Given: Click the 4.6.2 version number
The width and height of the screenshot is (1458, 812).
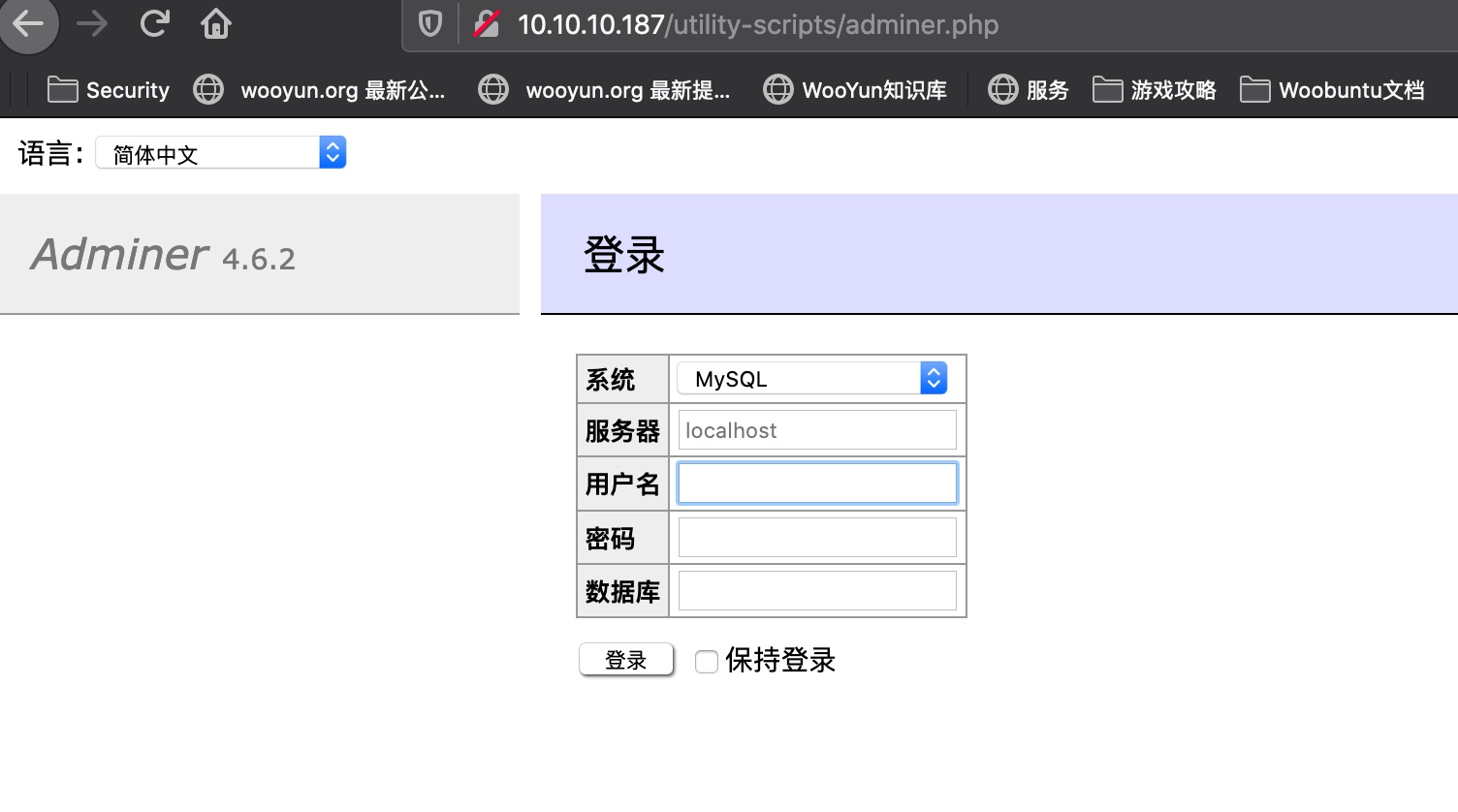Looking at the screenshot, I should 259,259.
